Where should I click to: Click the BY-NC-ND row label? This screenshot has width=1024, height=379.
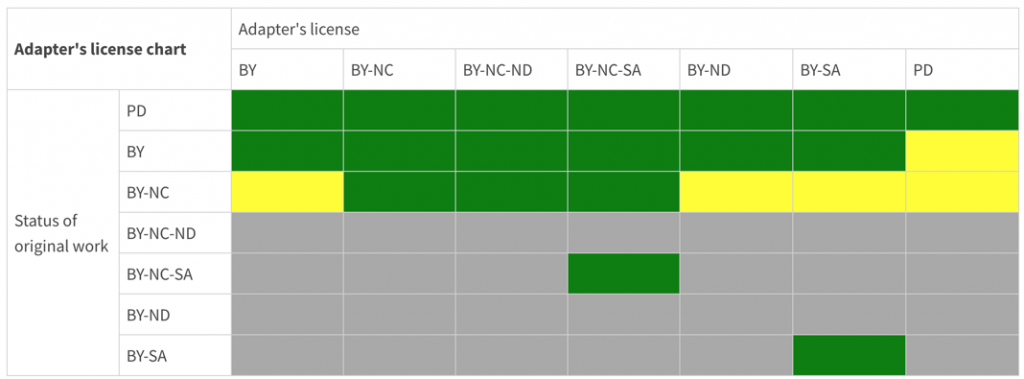(175, 233)
